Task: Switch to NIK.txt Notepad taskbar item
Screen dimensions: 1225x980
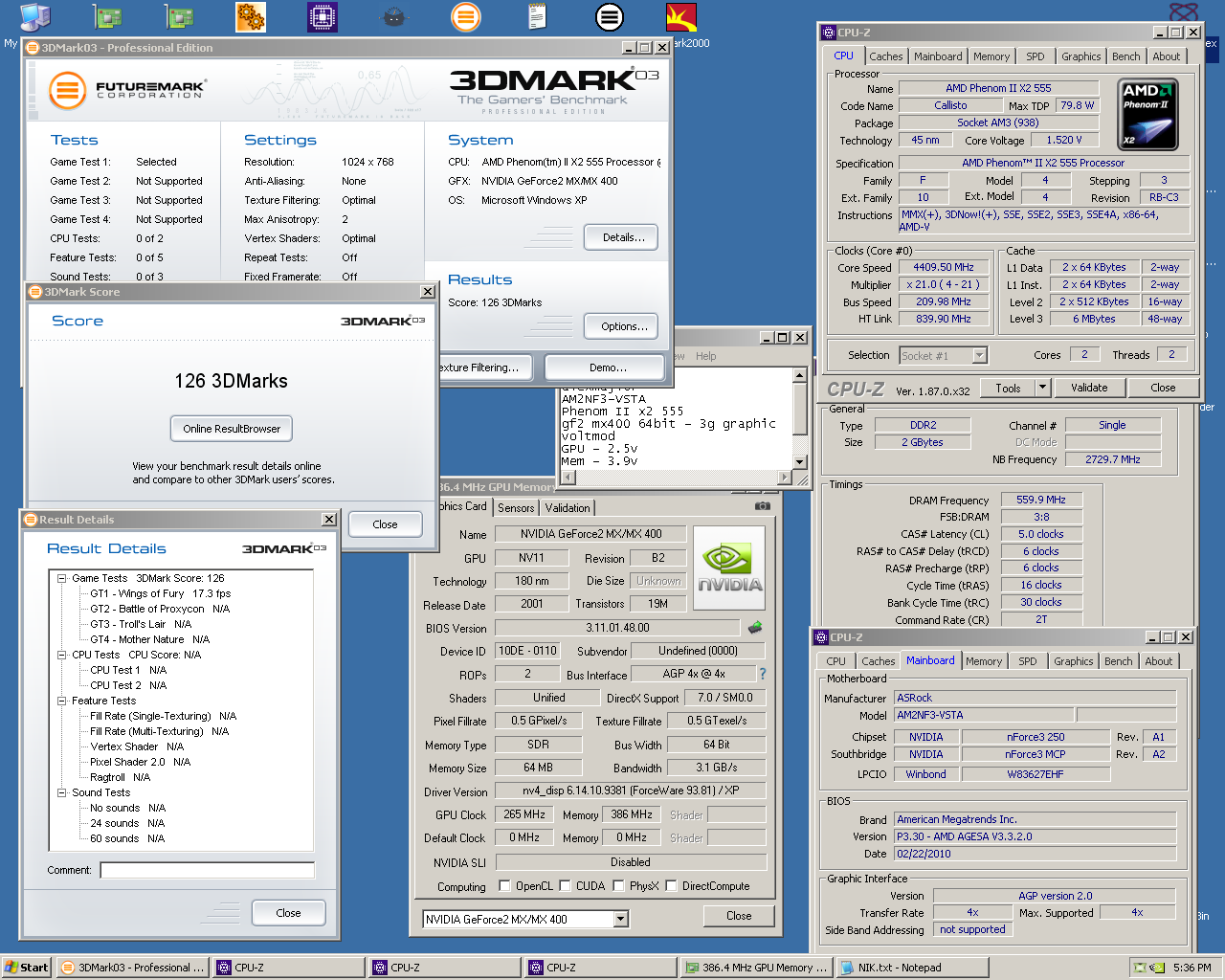Action: click(912, 968)
